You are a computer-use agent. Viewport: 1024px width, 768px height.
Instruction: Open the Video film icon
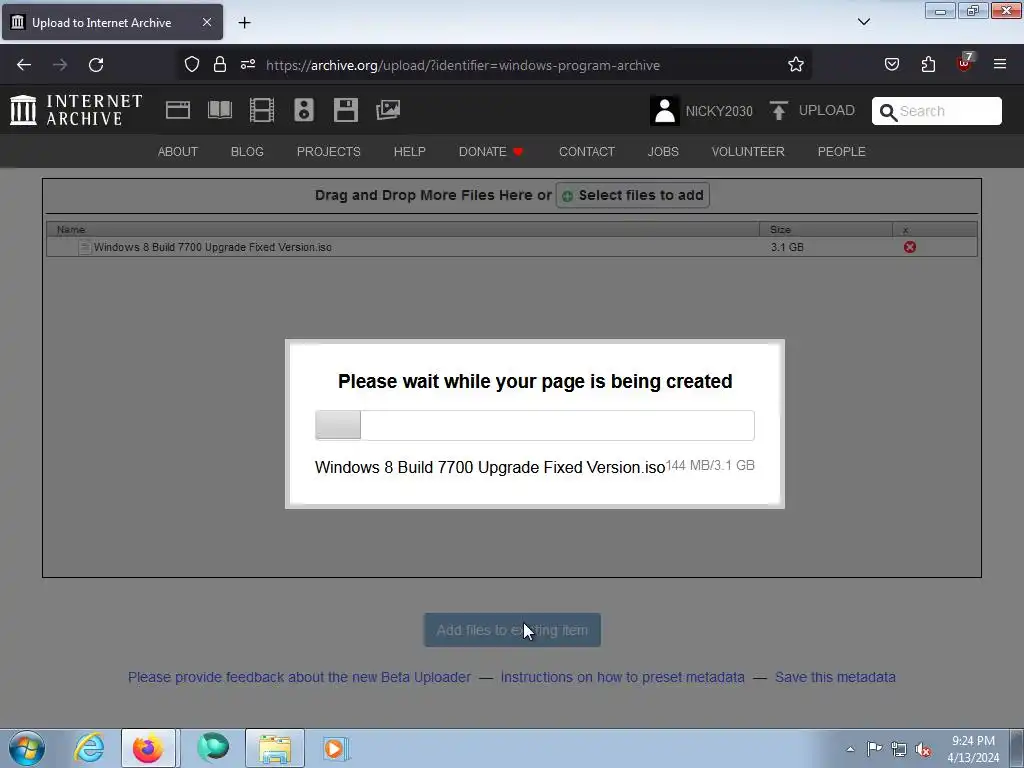[x=262, y=110]
